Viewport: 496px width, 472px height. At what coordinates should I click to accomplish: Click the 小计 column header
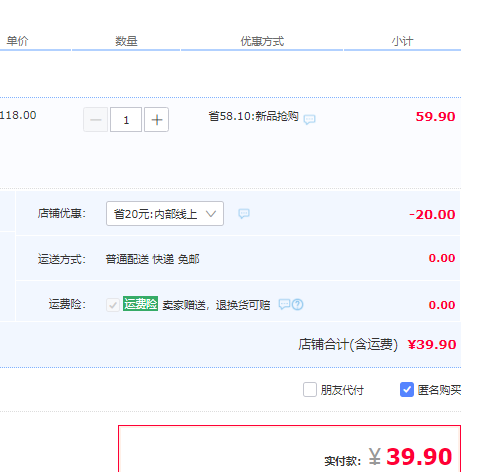tap(402, 41)
